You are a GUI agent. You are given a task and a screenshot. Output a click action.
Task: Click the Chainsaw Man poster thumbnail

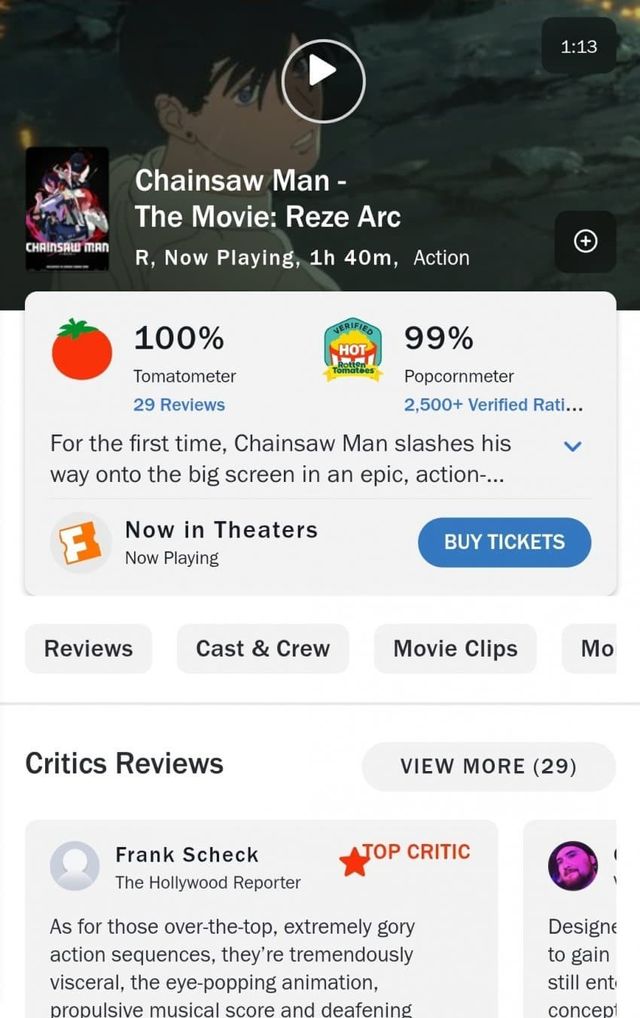[x=67, y=208]
